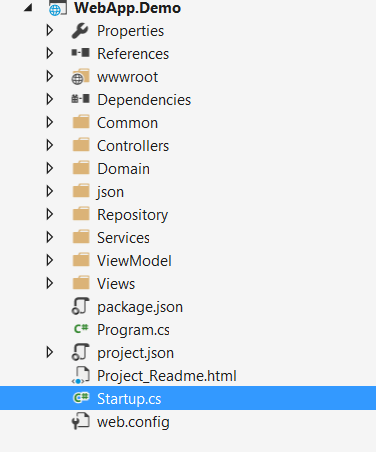
Task: Click the References node icon
Action: 80,53
